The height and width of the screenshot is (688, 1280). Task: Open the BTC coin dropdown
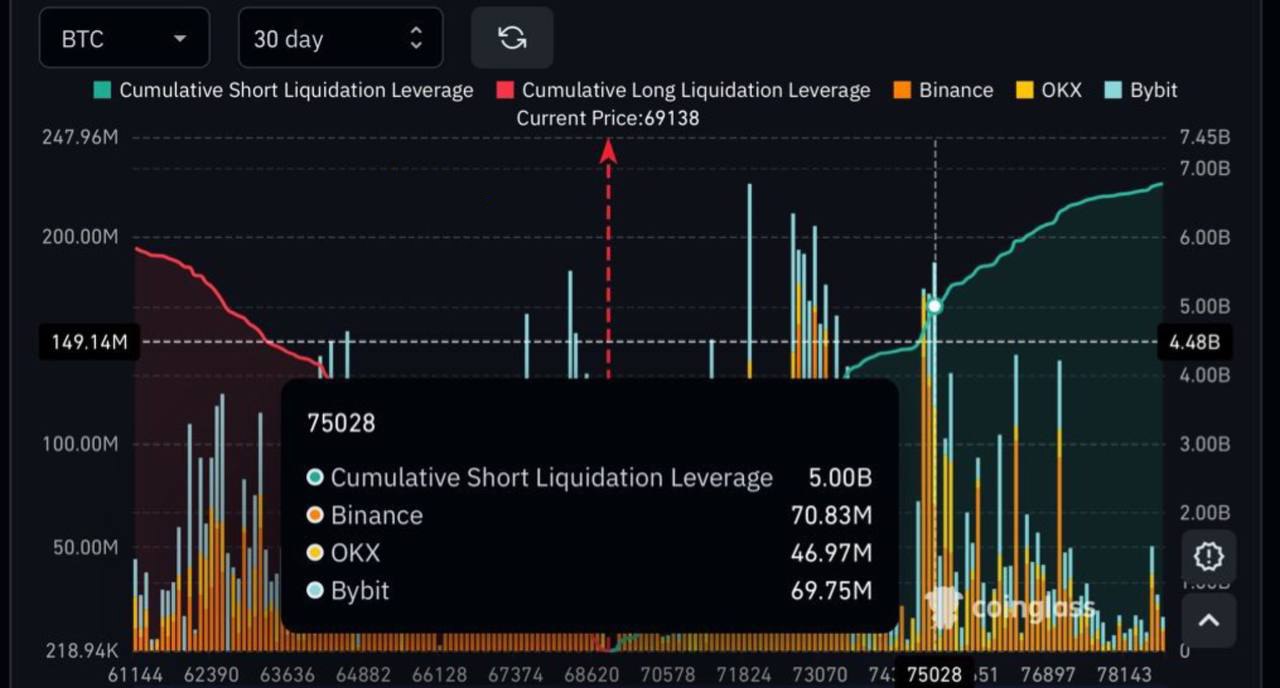tap(124, 39)
